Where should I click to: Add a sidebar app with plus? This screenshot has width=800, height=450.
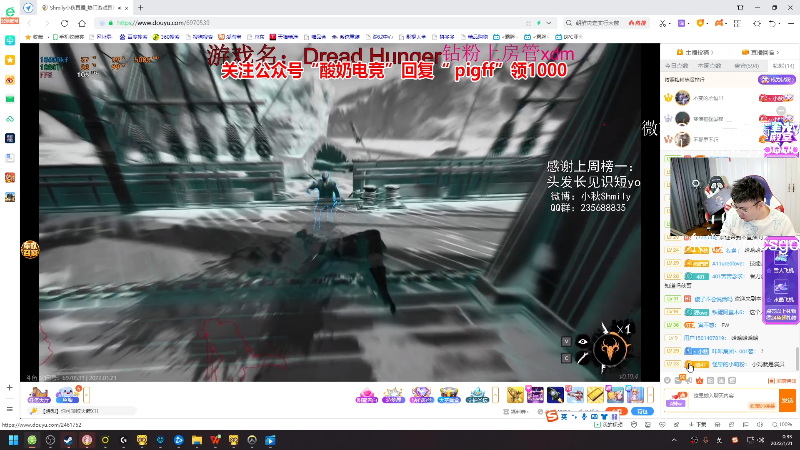click(9, 388)
